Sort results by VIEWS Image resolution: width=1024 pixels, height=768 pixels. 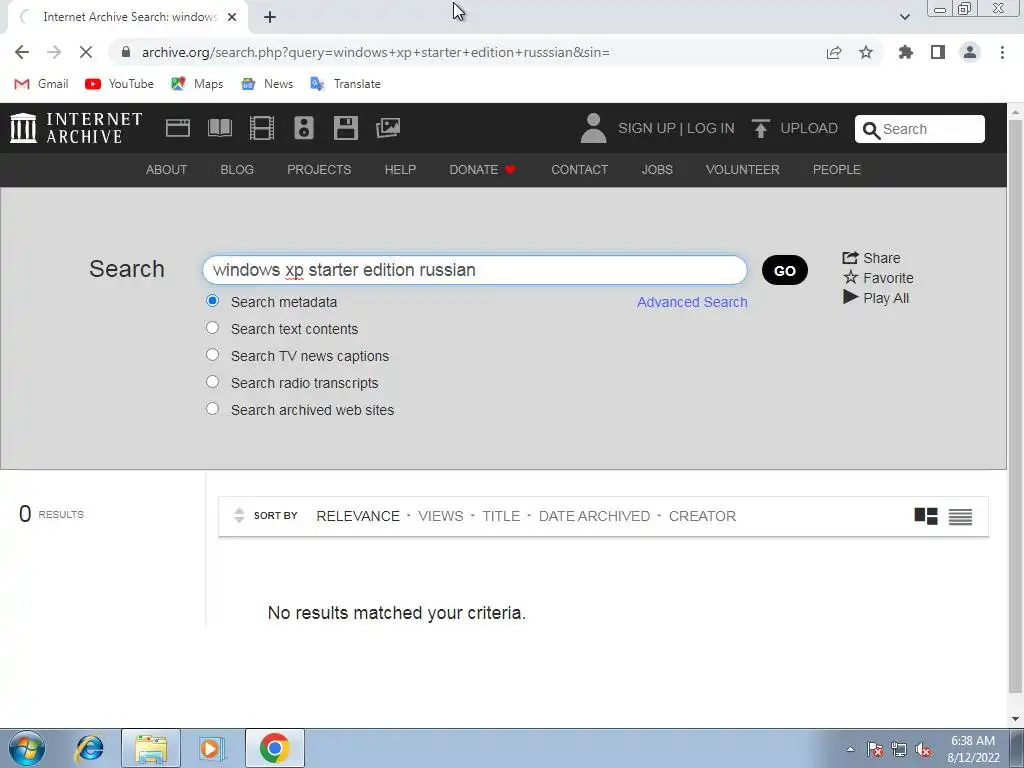(441, 516)
